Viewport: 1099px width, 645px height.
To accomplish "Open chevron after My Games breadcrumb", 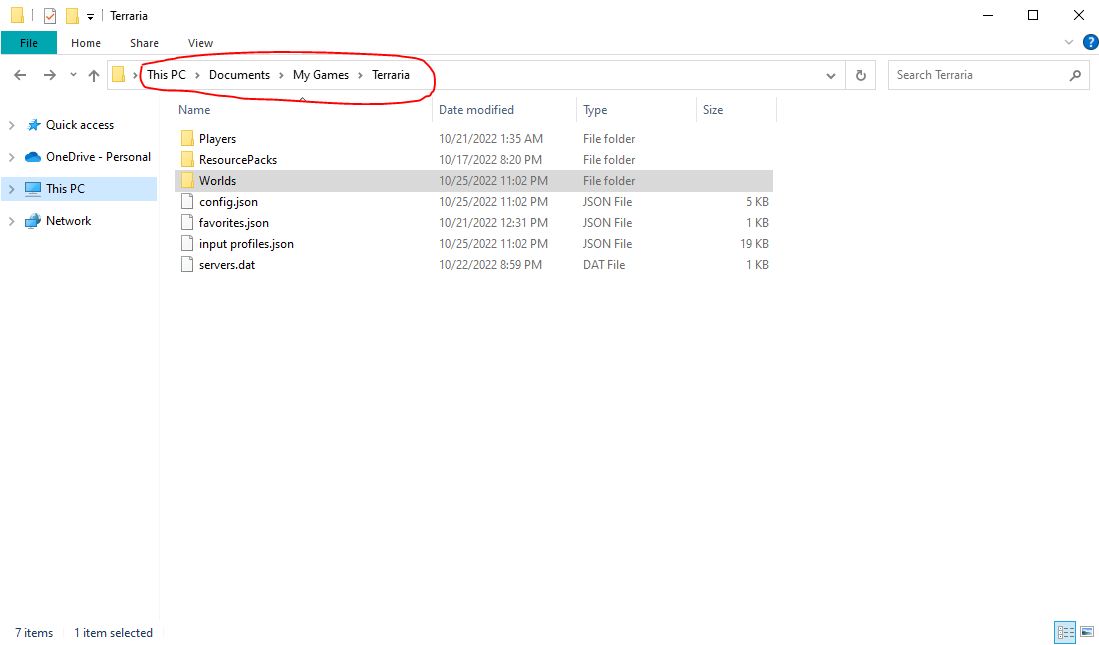I will click(x=361, y=75).
